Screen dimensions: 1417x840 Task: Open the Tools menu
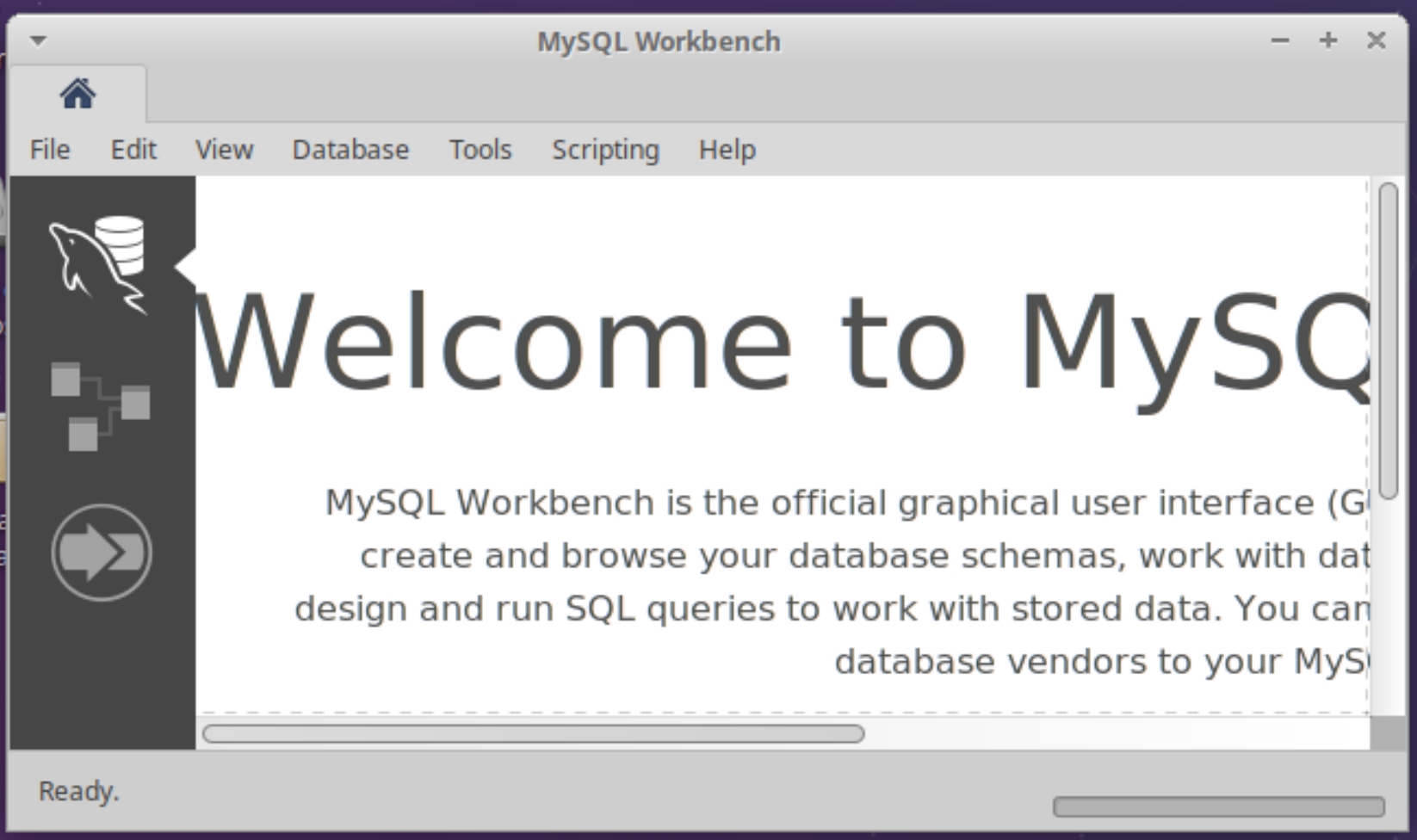(480, 150)
